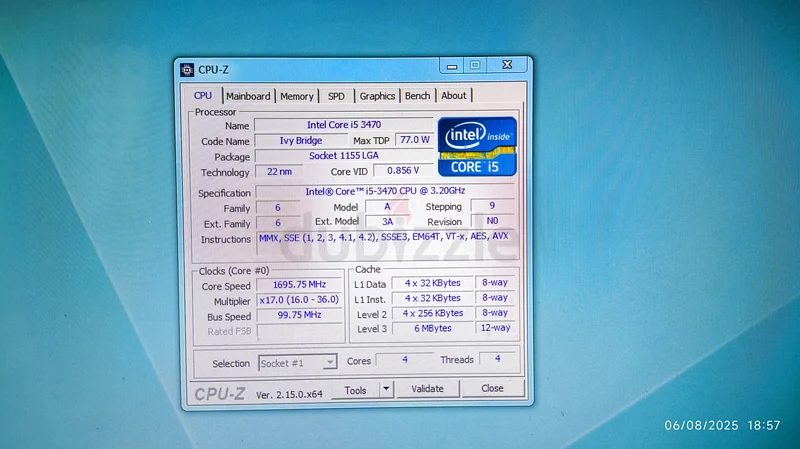Click the Bus Speed value 99.75 MHz
800x449 pixels.
[x=299, y=315]
